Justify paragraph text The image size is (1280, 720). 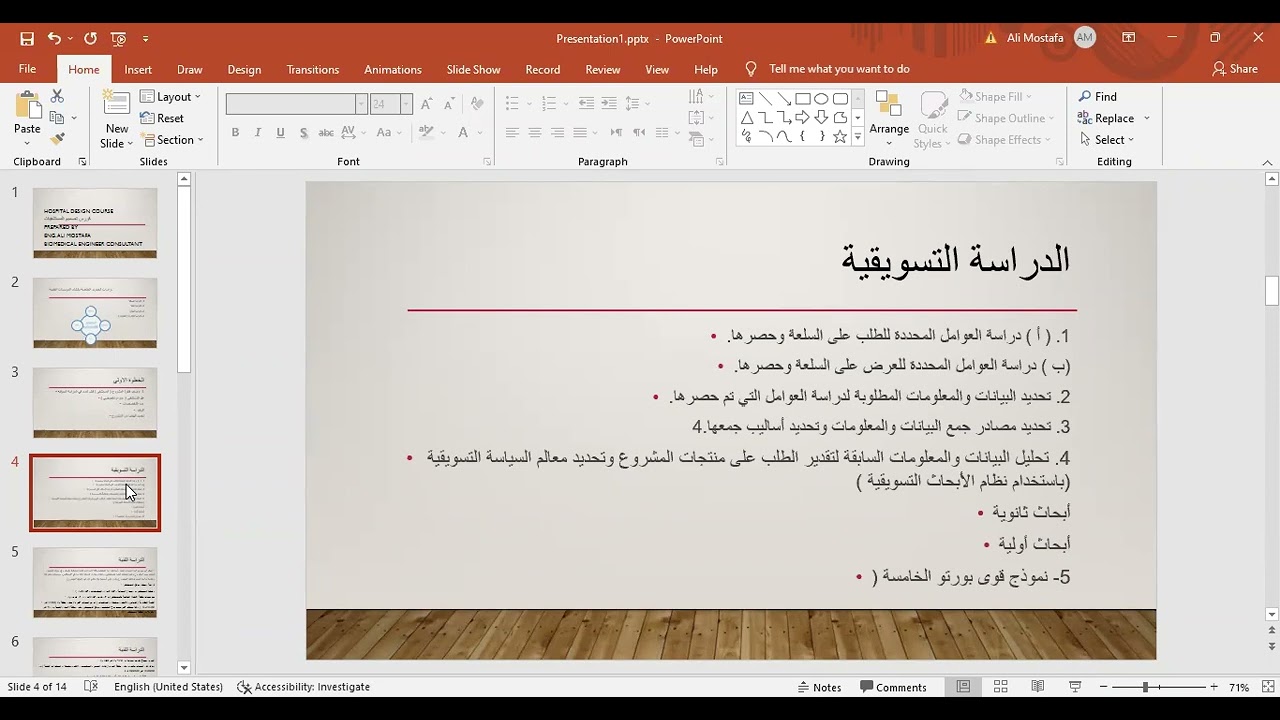click(x=580, y=133)
